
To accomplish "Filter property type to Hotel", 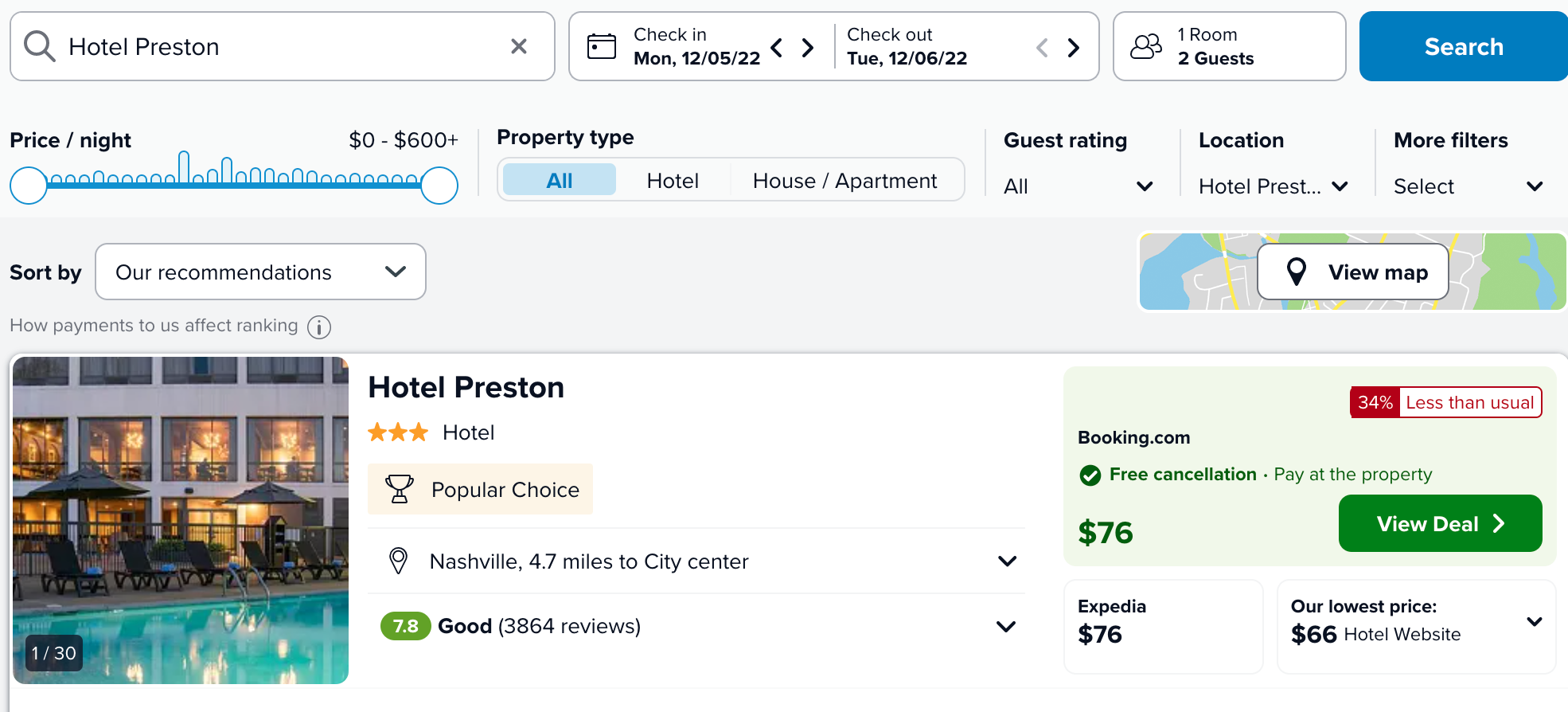I will click(673, 181).
